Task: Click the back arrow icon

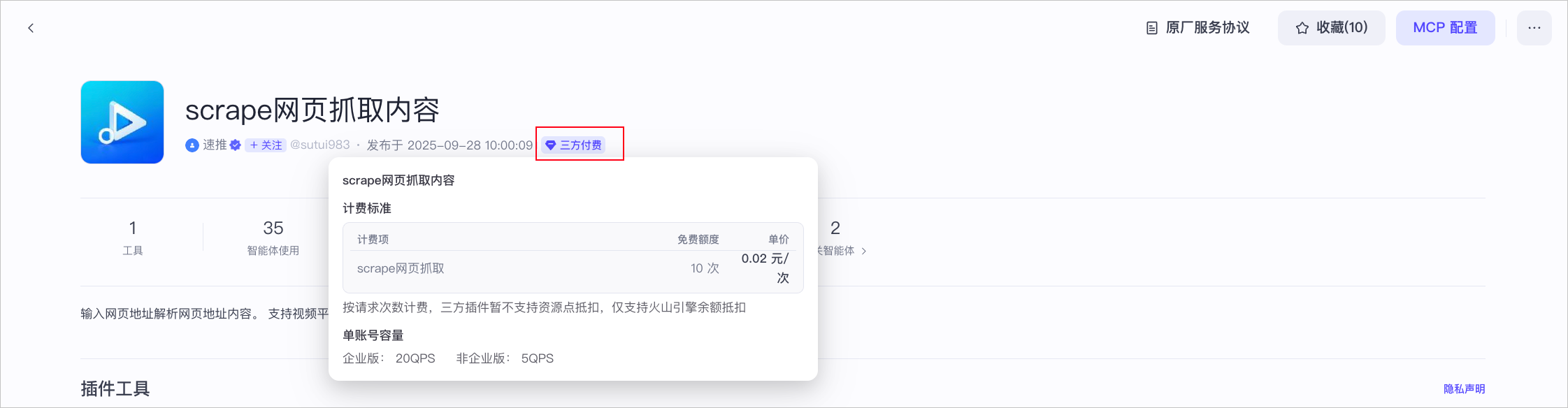Action: (x=31, y=28)
